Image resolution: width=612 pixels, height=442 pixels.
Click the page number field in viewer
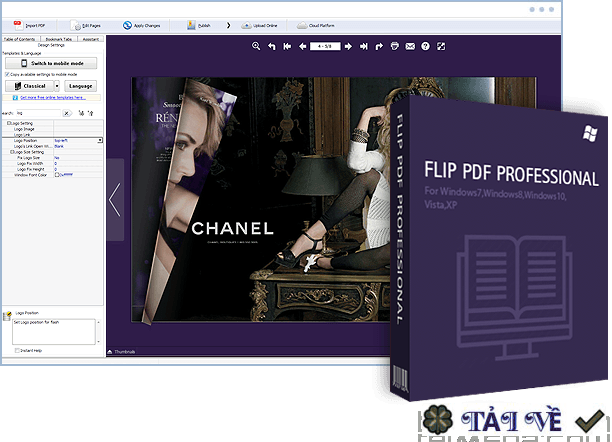[325, 46]
